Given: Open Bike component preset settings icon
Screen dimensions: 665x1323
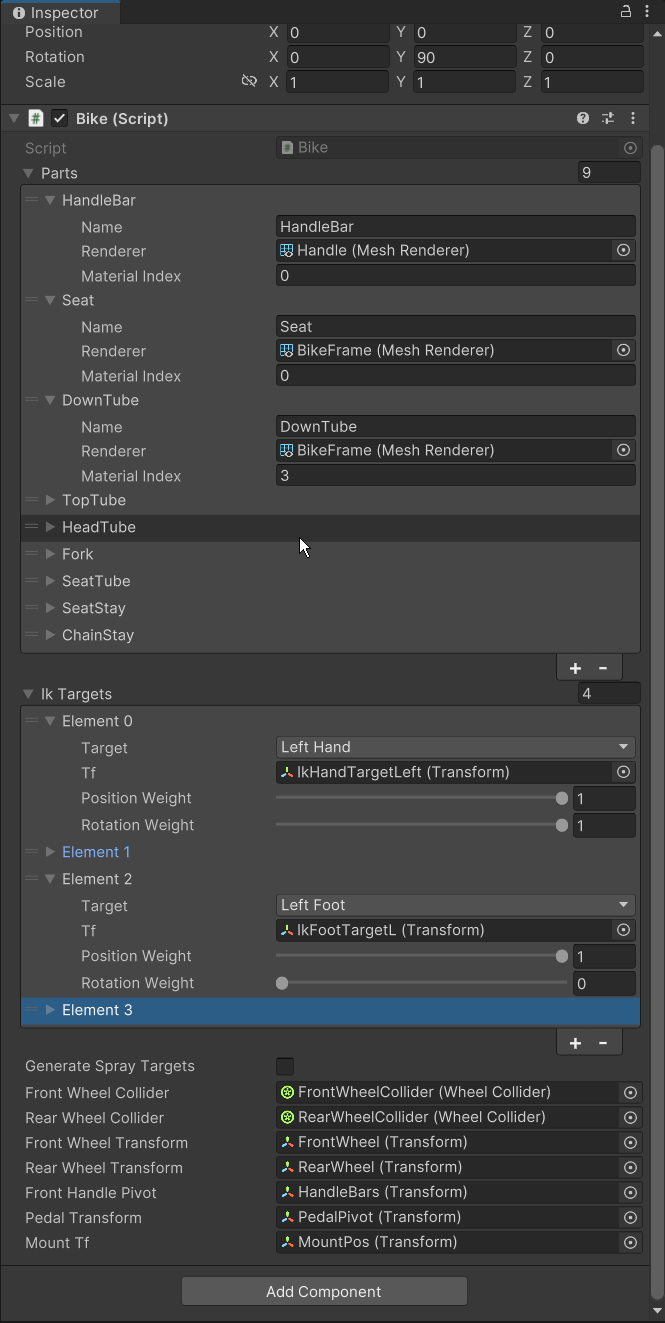Looking at the screenshot, I should (x=608, y=118).
